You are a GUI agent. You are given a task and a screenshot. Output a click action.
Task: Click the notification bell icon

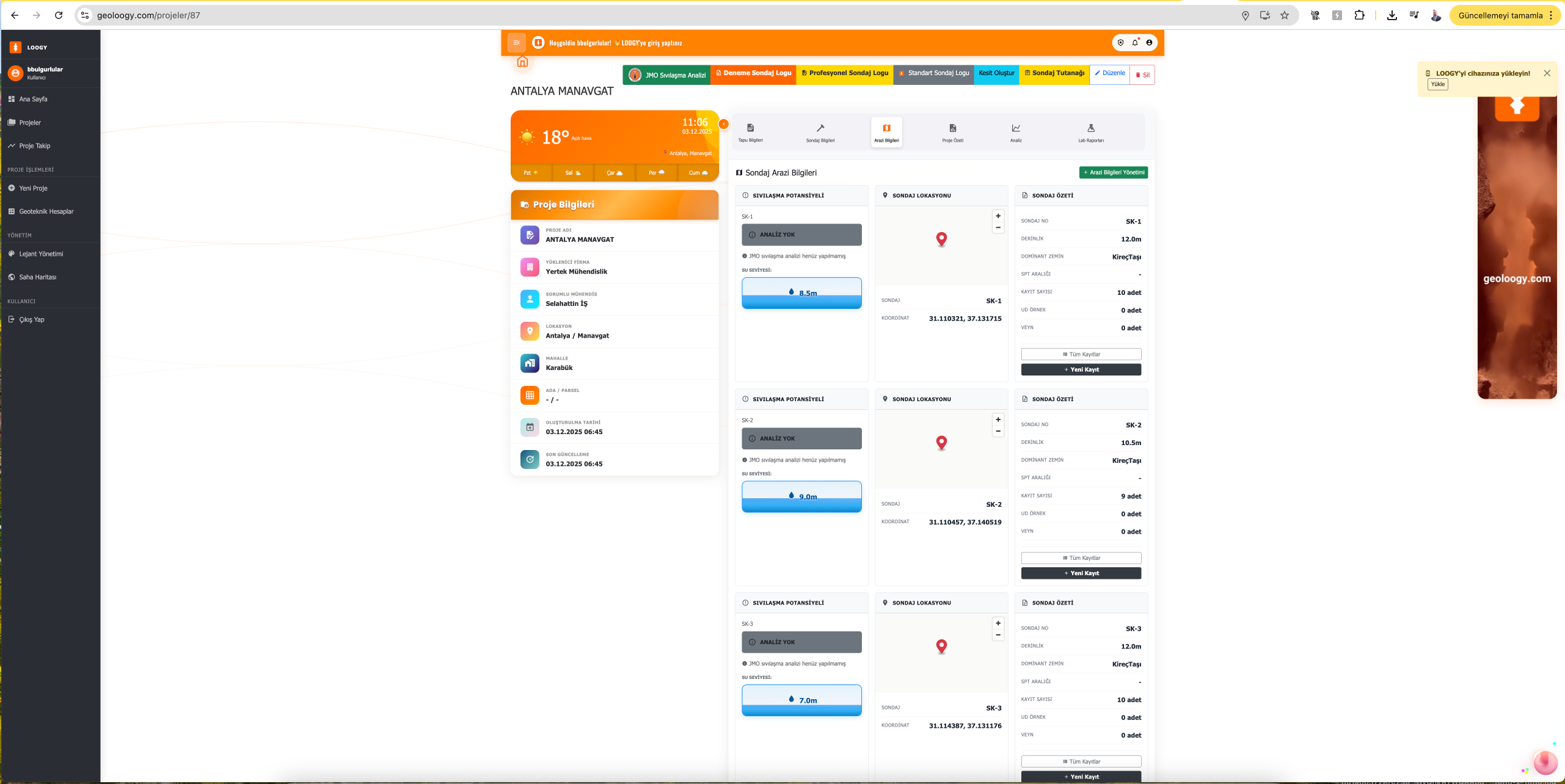(x=1135, y=43)
